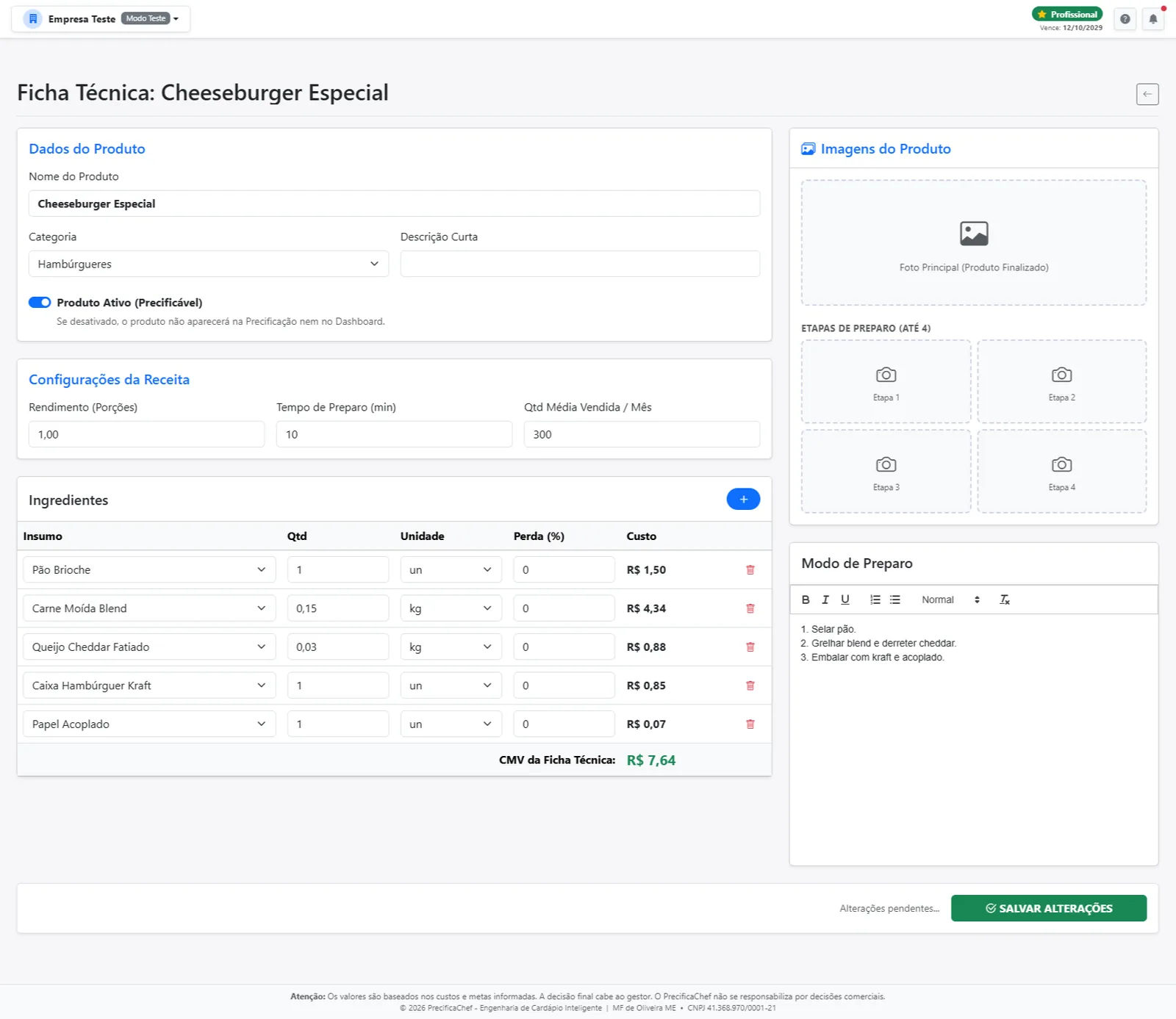
Task: Upload photo for Etapa 2
Action: [x=1061, y=381]
